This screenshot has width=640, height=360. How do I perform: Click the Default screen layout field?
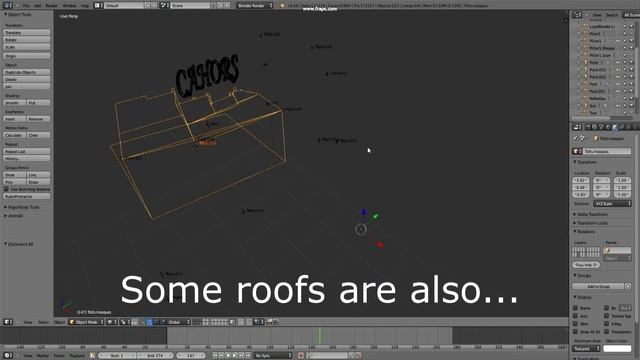124,5
